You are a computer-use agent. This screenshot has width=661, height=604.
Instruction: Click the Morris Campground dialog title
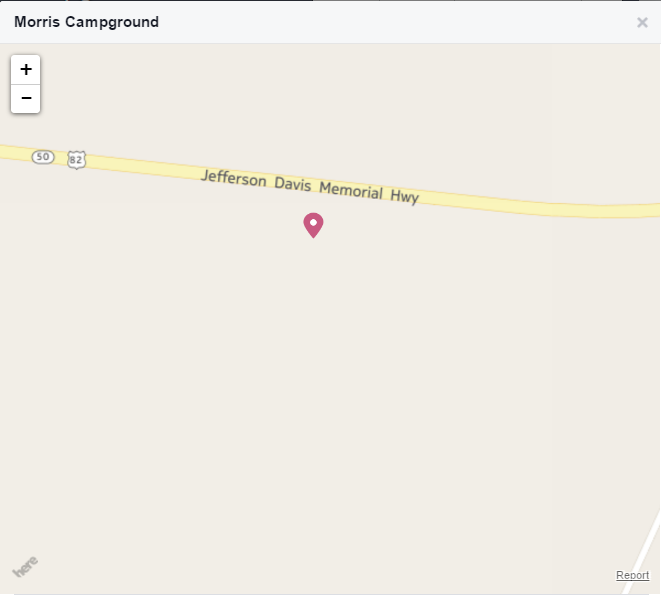click(x=86, y=22)
